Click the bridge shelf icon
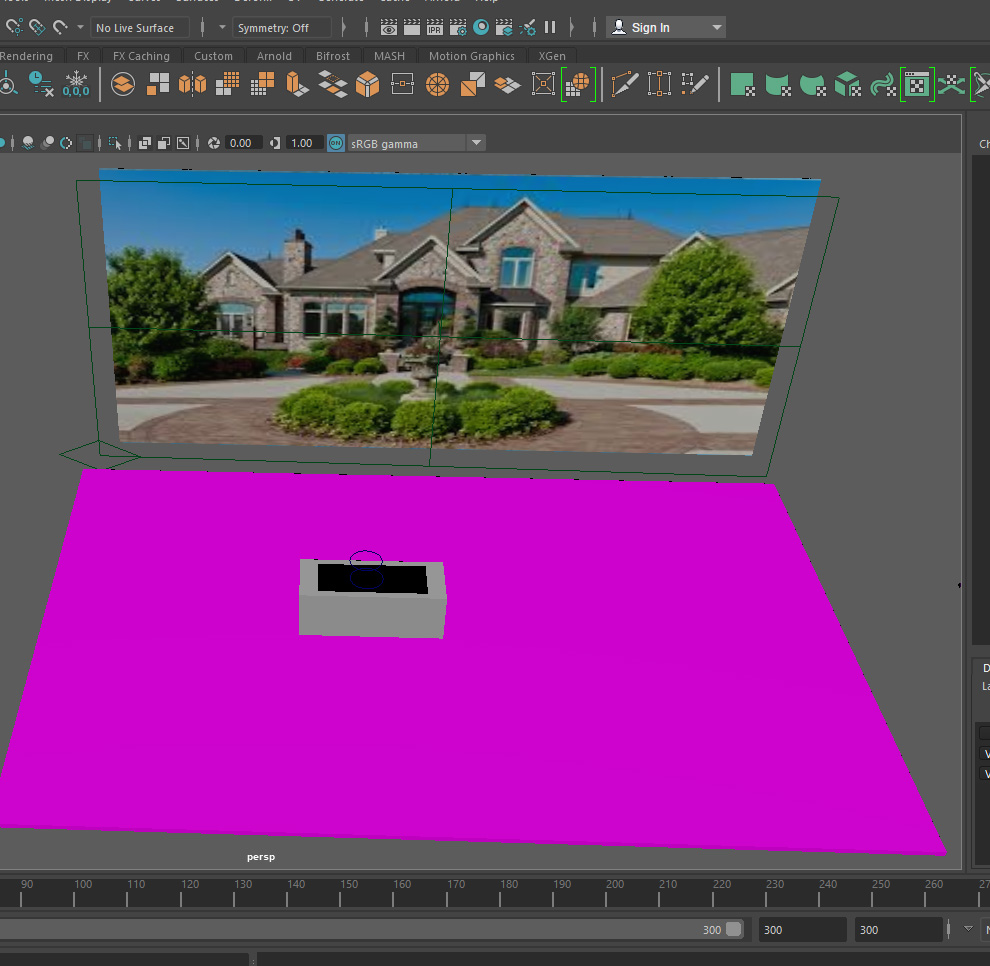Image resolution: width=990 pixels, height=966 pixels. point(333,84)
